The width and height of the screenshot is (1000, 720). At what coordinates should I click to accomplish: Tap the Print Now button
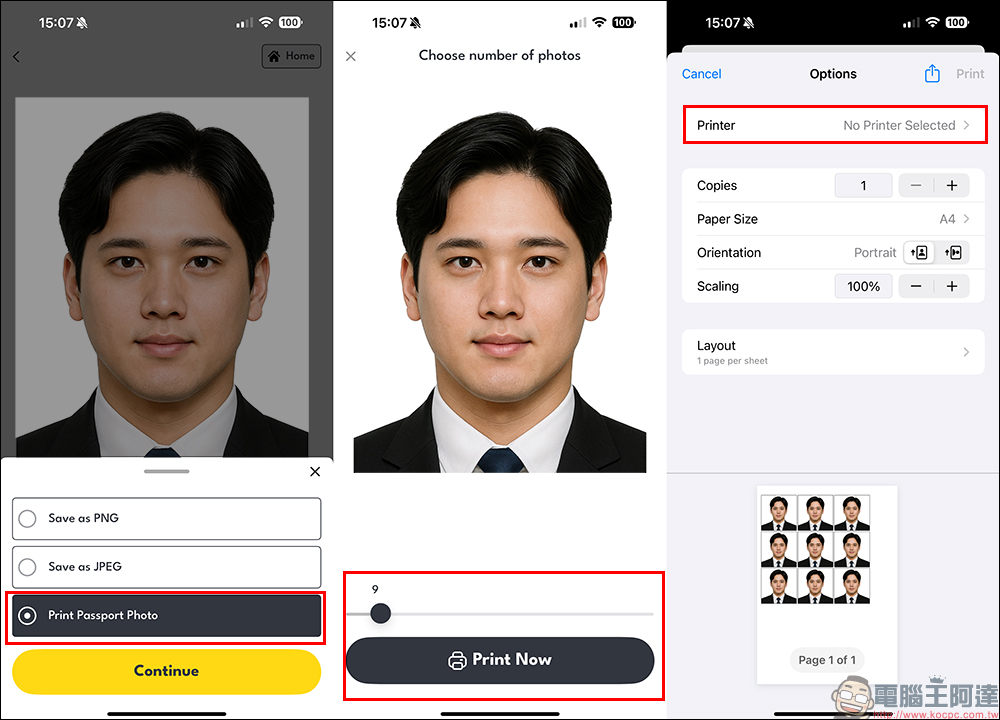(500, 660)
